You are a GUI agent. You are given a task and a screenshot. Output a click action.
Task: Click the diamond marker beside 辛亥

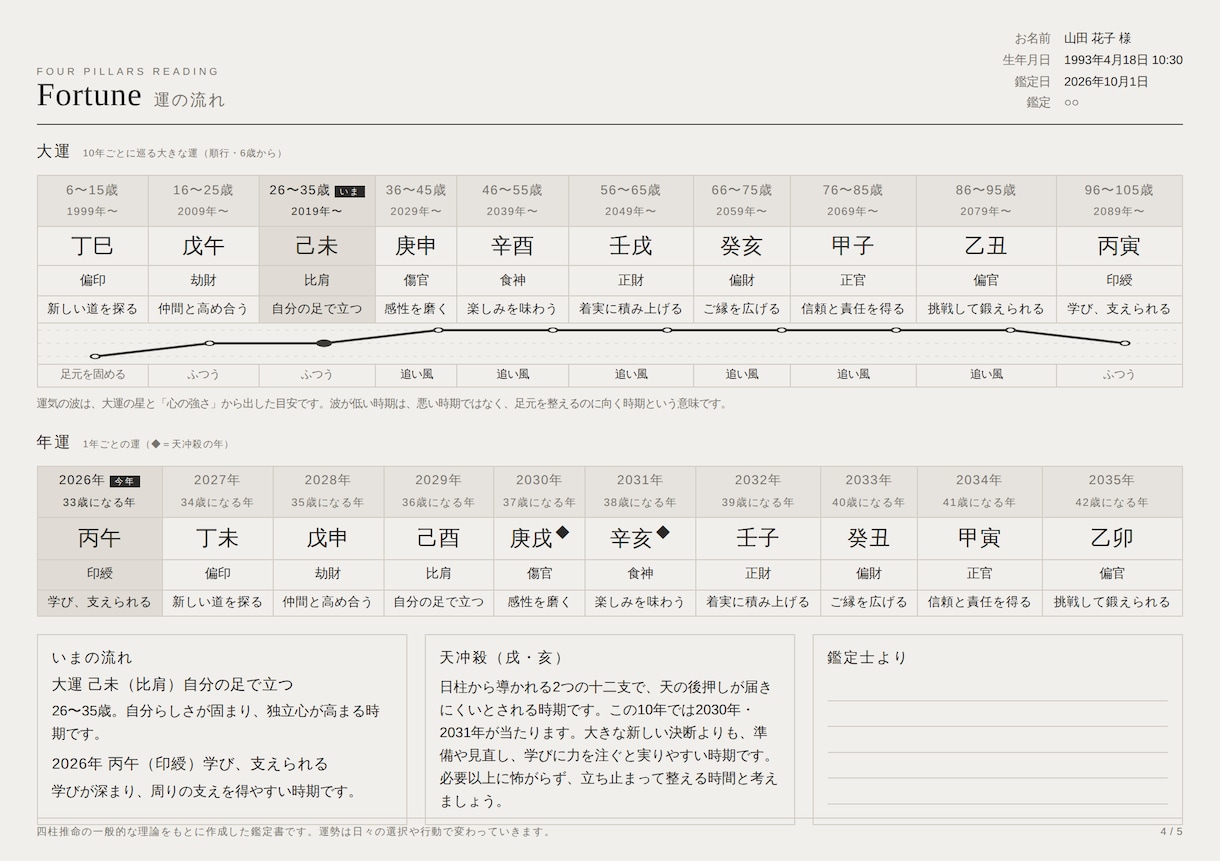click(663, 533)
